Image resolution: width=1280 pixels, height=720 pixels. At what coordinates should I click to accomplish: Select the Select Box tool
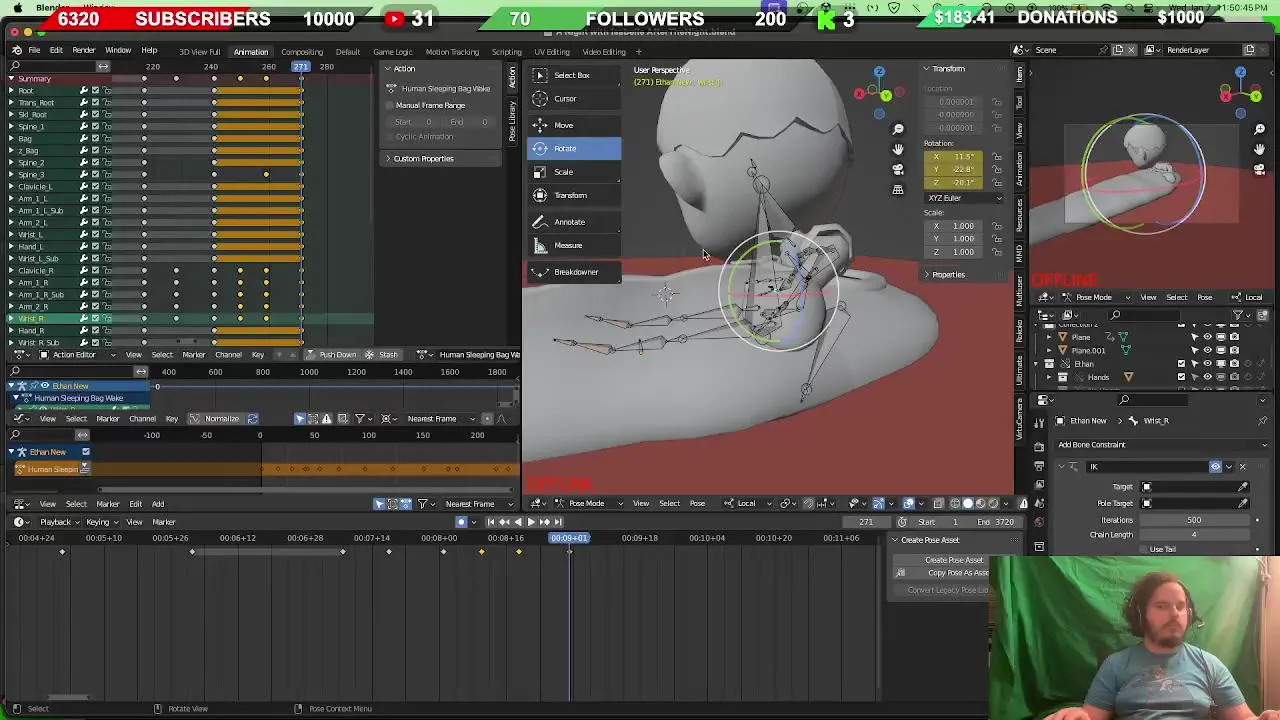(574, 75)
